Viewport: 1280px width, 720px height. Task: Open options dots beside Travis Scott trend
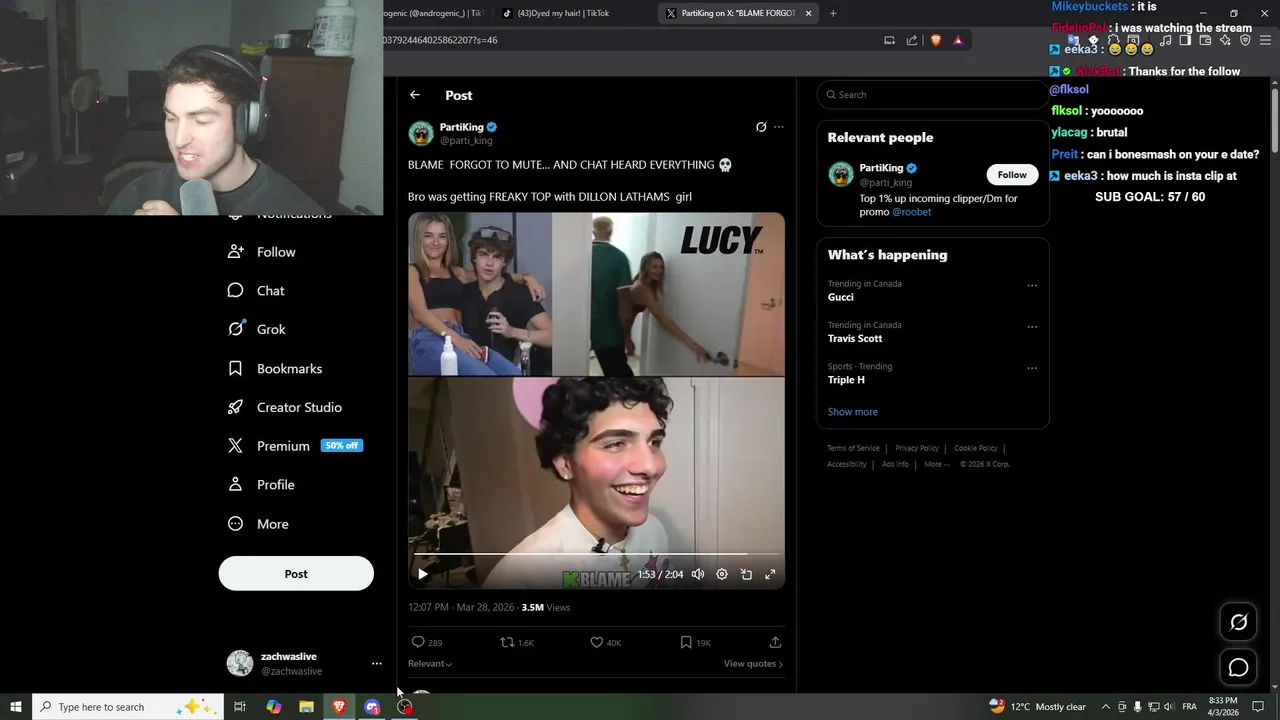[x=1032, y=326]
